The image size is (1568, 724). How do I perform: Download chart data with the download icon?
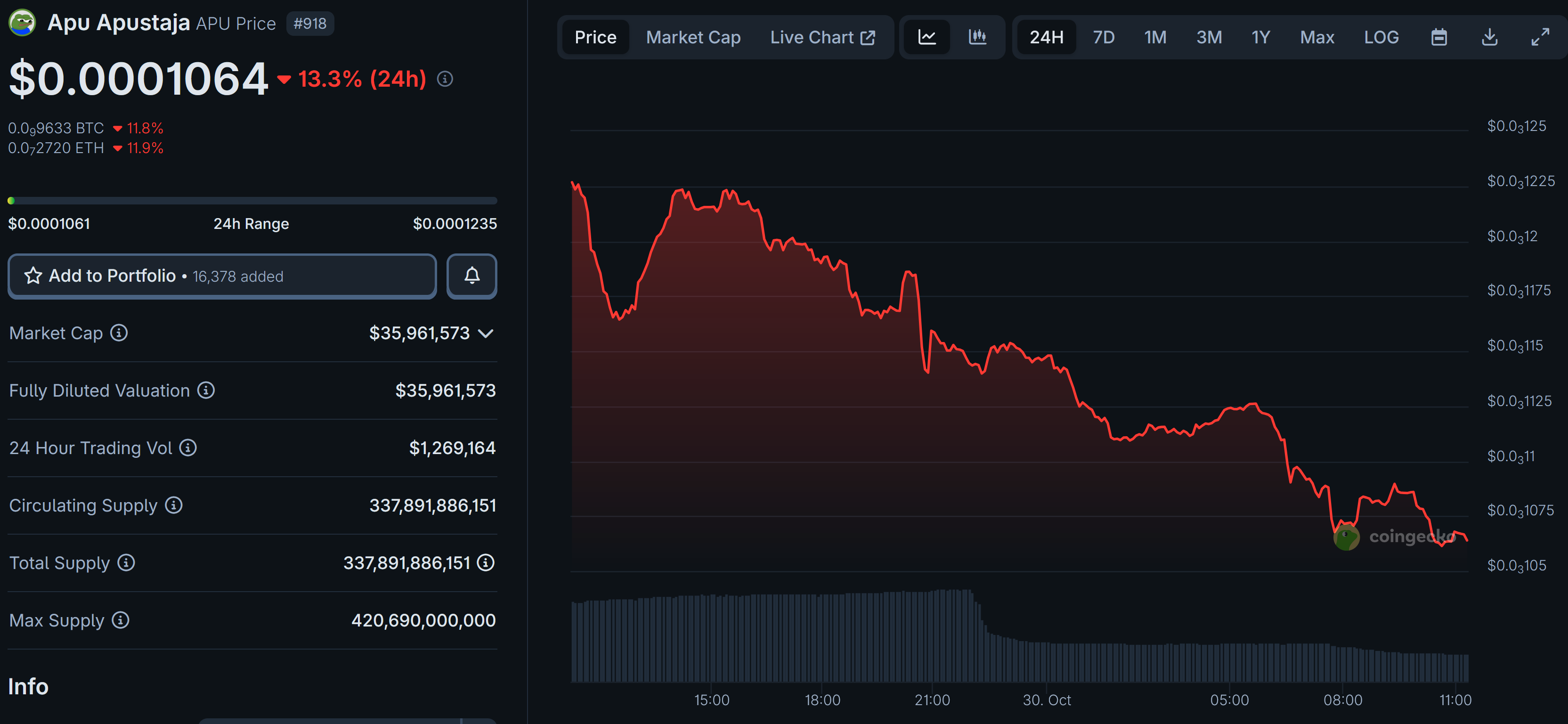coord(1489,37)
